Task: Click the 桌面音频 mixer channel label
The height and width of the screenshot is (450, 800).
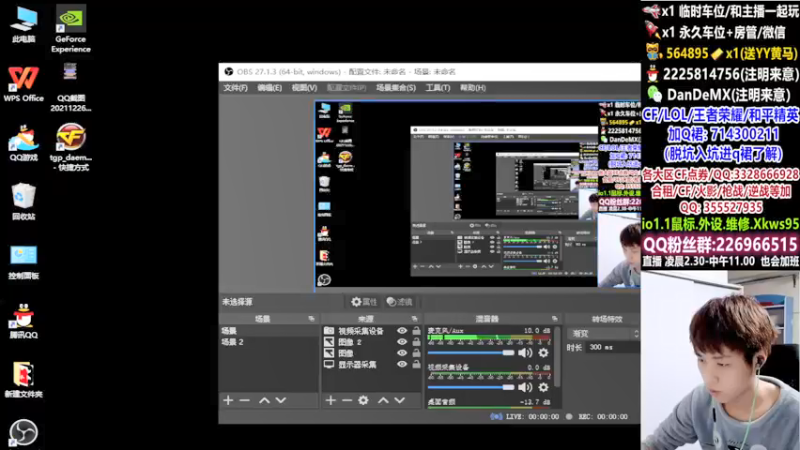Action: [442, 402]
